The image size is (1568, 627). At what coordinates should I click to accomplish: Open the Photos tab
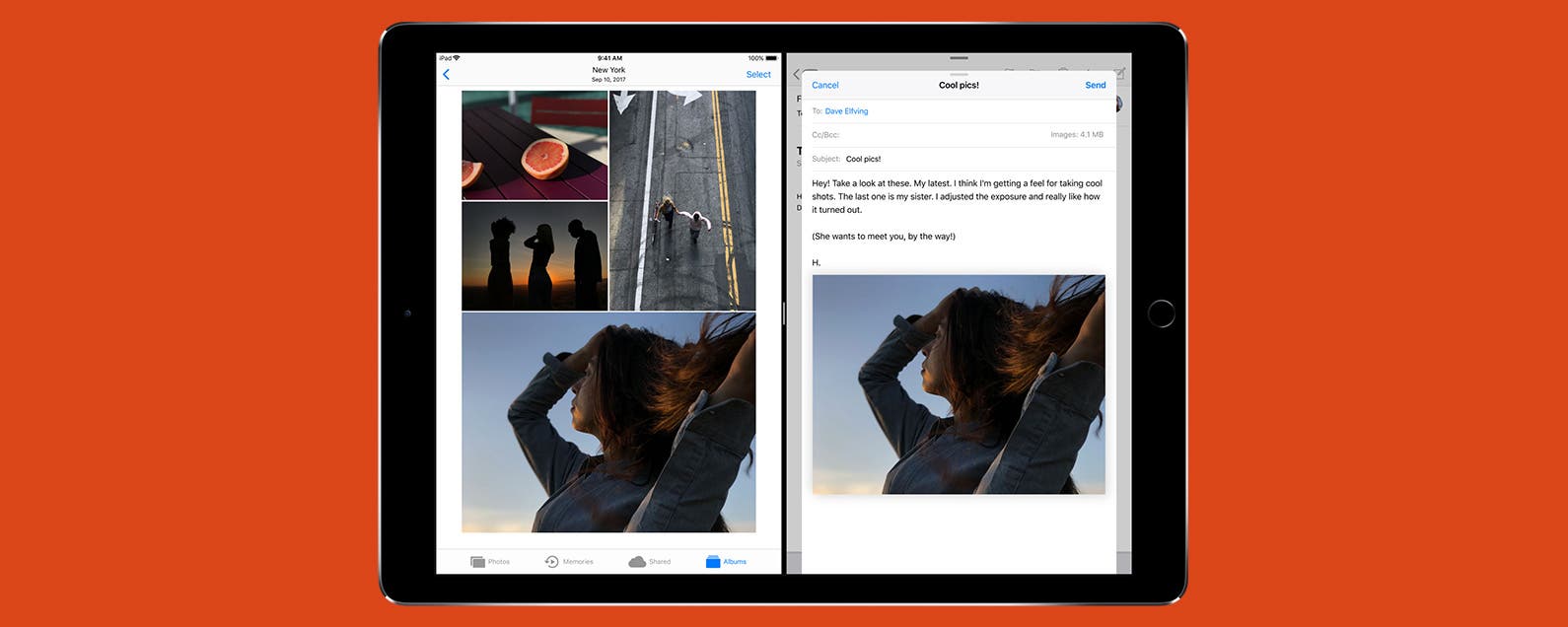pyautogui.click(x=490, y=561)
